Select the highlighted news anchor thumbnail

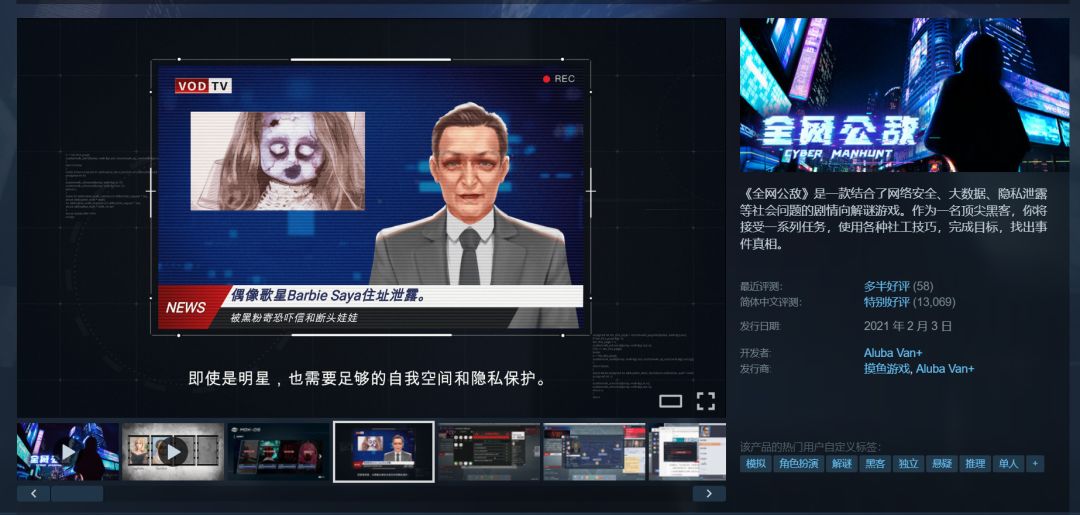click(x=384, y=452)
